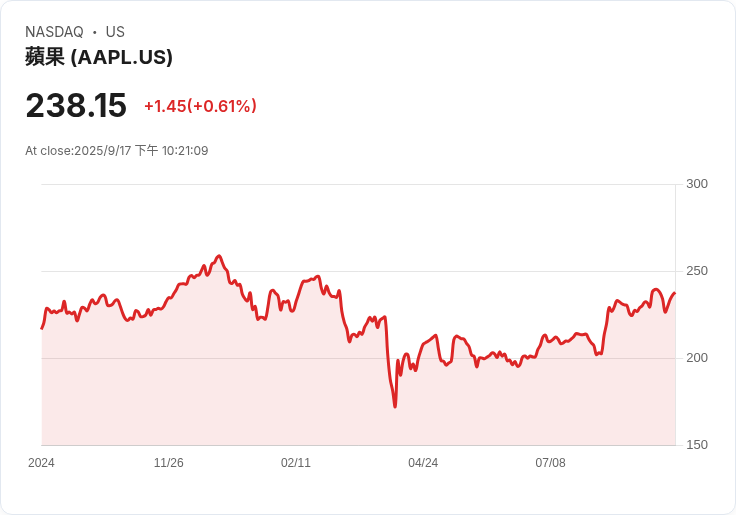Click the +1.45(+0.61%) price change
This screenshot has width=736, height=515.
[200, 106]
